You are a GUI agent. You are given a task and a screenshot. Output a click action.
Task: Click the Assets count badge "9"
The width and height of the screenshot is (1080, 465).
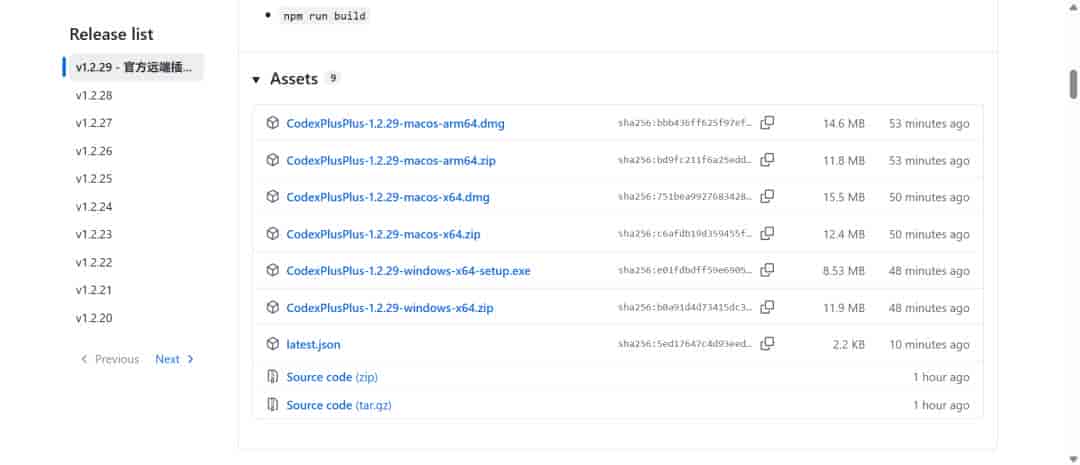point(333,79)
